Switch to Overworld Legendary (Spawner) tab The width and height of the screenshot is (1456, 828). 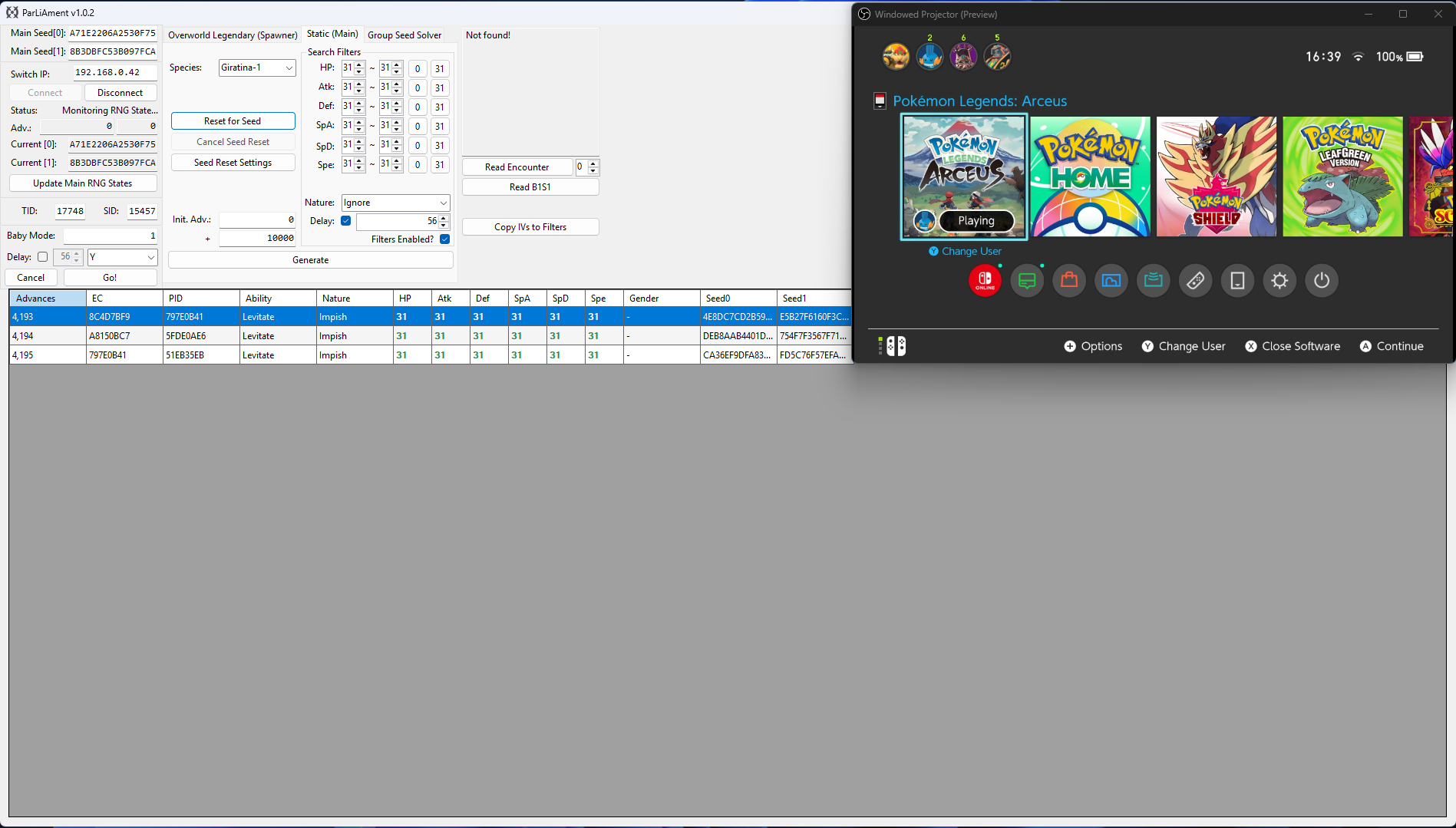(233, 35)
